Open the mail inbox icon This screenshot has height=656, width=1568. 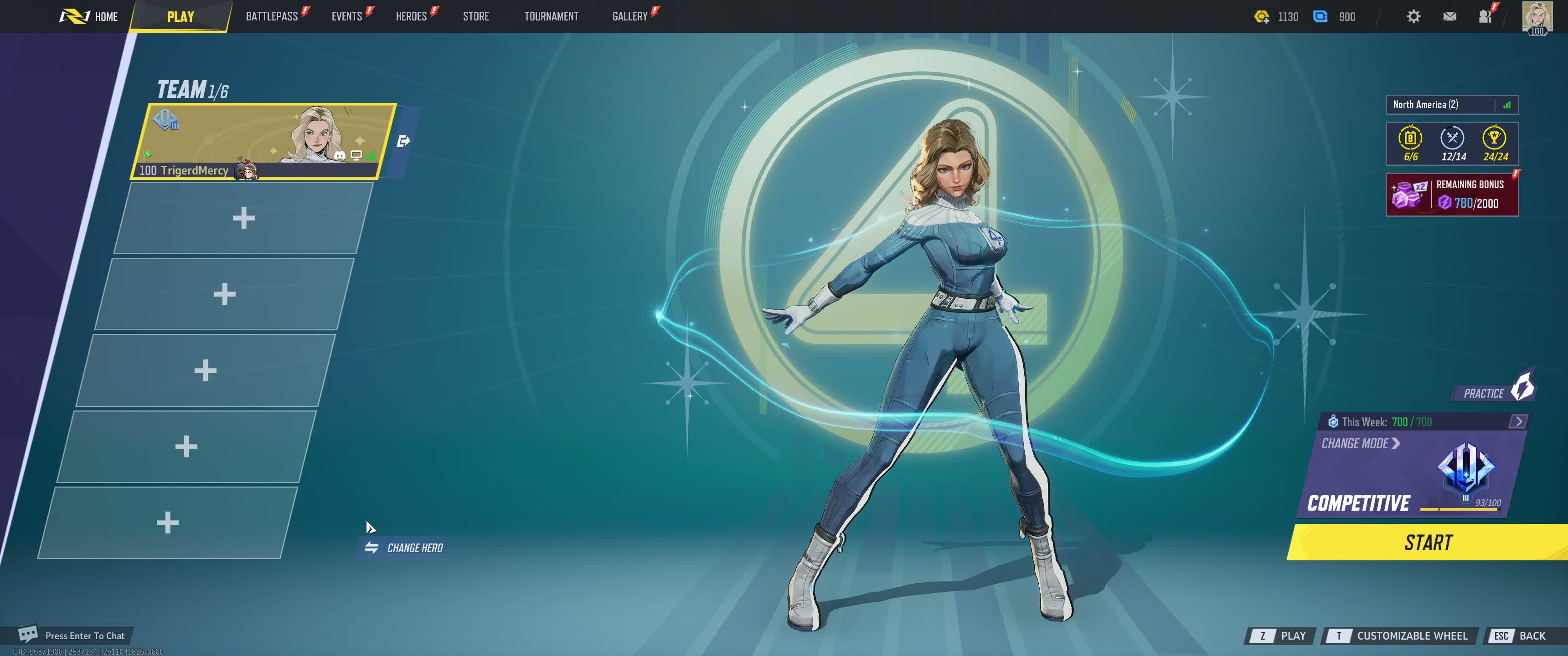[1449, 16]
